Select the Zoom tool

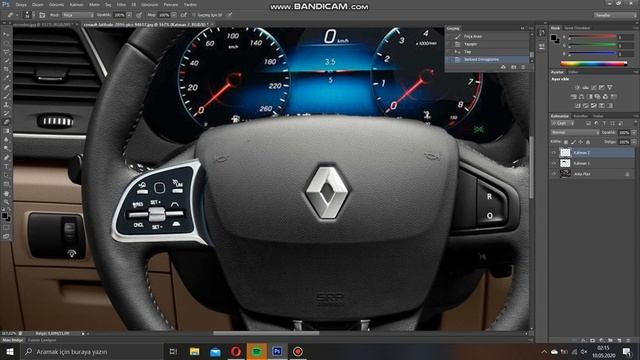coord(6,202)
